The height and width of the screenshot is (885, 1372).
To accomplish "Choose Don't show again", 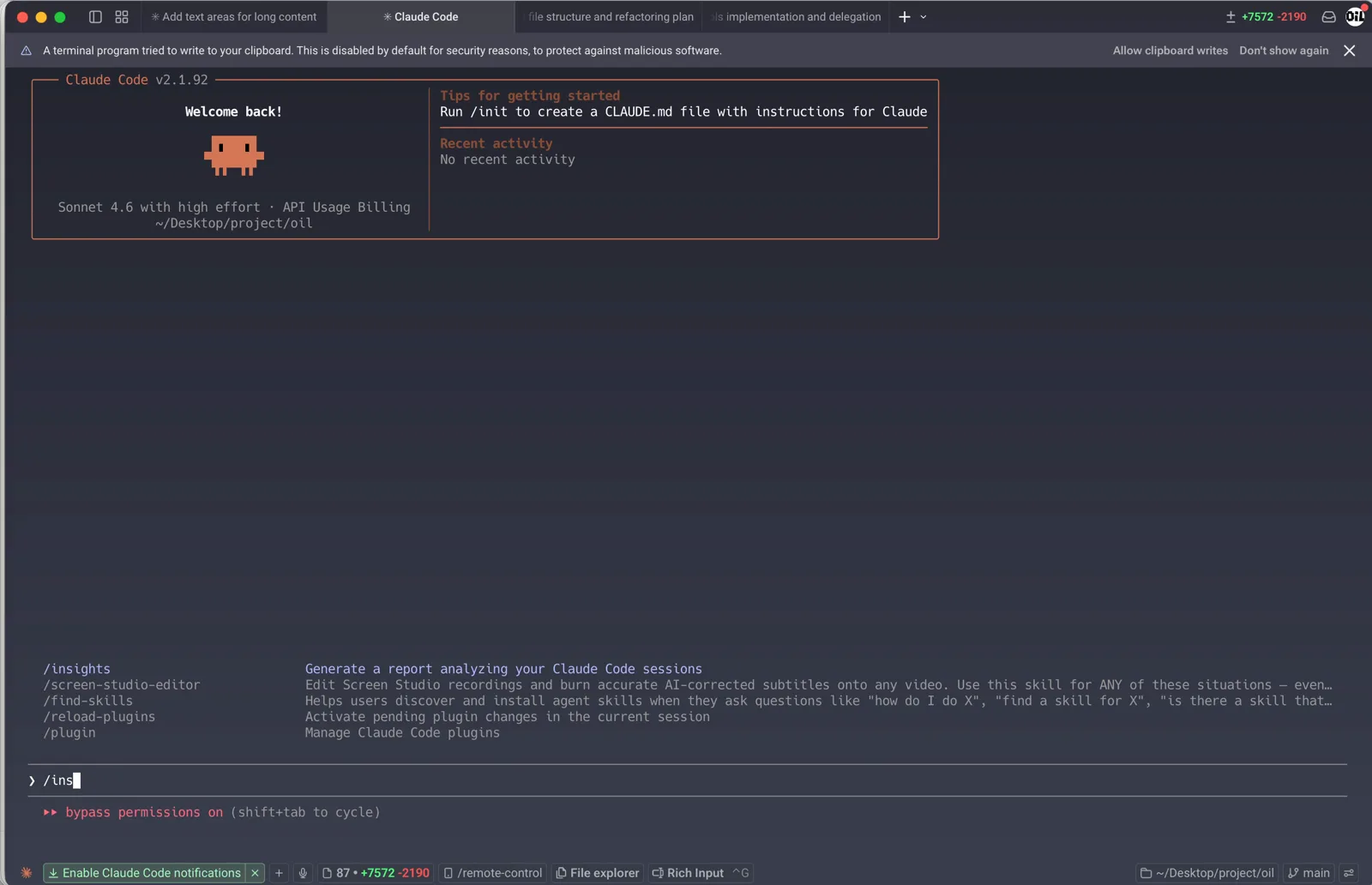I will (1284, 51).
